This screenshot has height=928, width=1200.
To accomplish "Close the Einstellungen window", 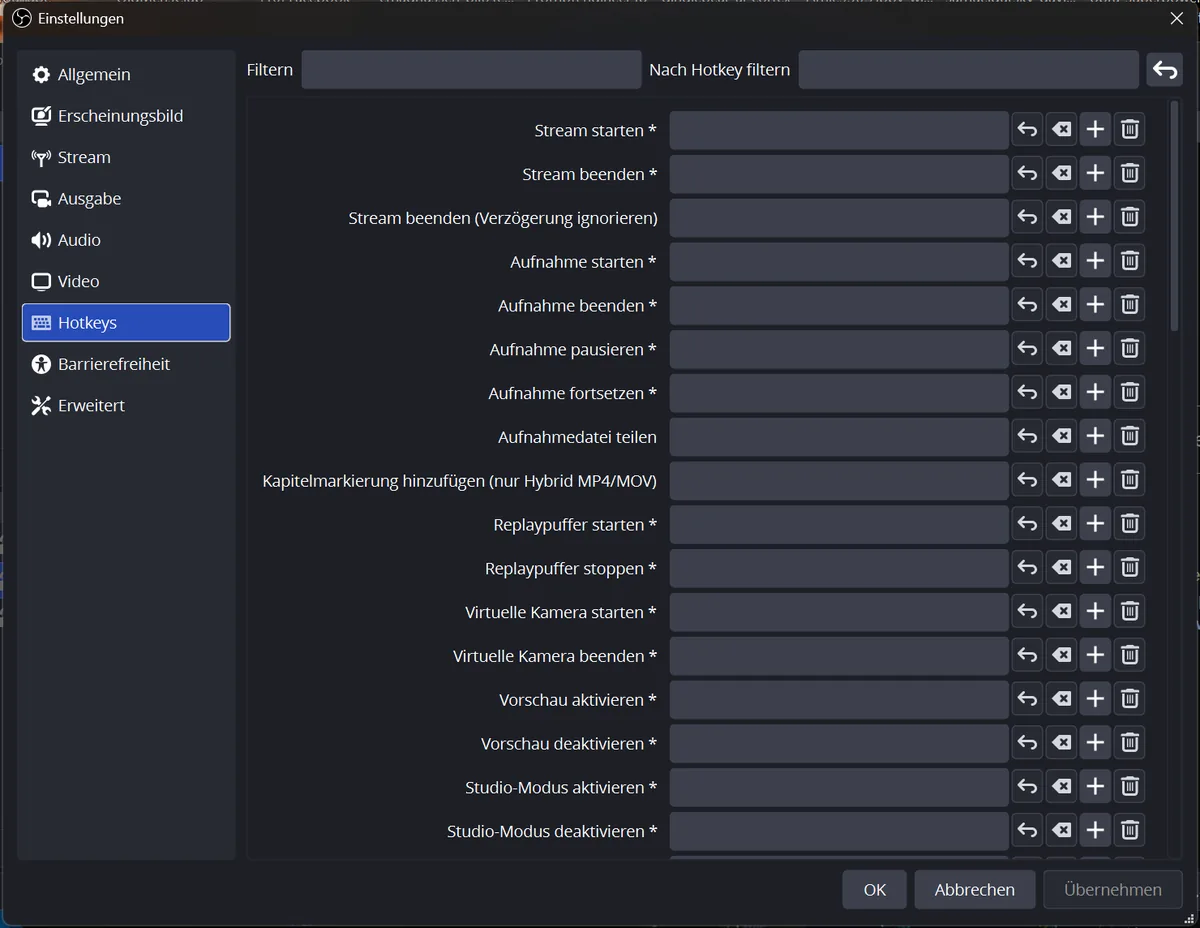I will coord(1177,18).
